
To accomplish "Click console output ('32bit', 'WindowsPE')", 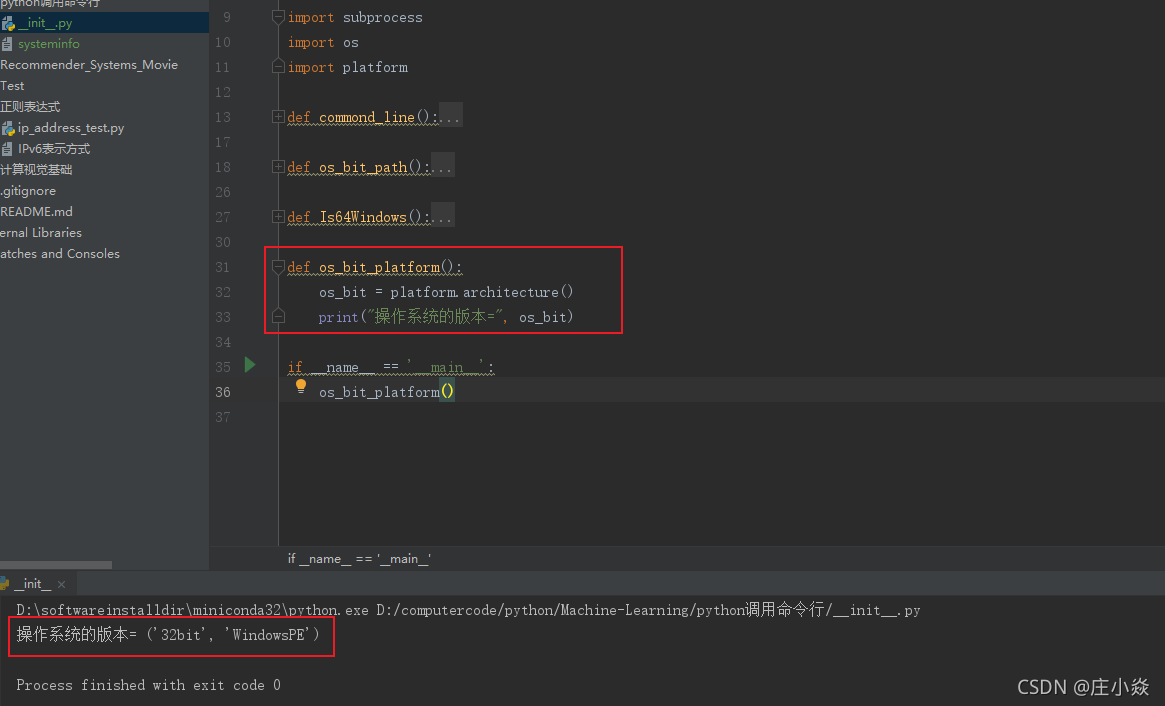I will point(233,635).
